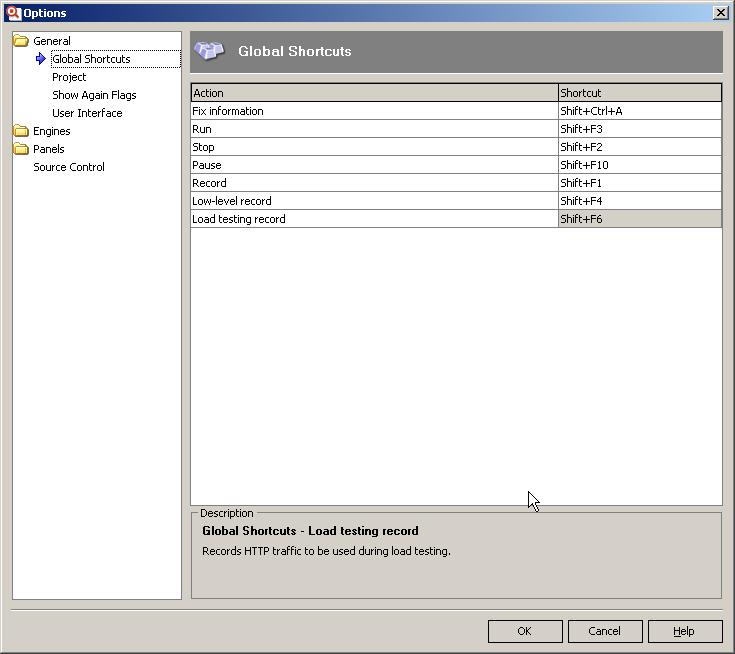Cancel the Options dialog
Screen dimensions: 735x654
click(605, 631)
